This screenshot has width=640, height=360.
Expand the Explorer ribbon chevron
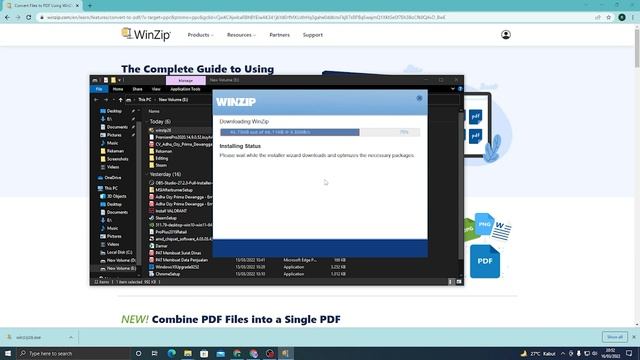click(452, 89)
